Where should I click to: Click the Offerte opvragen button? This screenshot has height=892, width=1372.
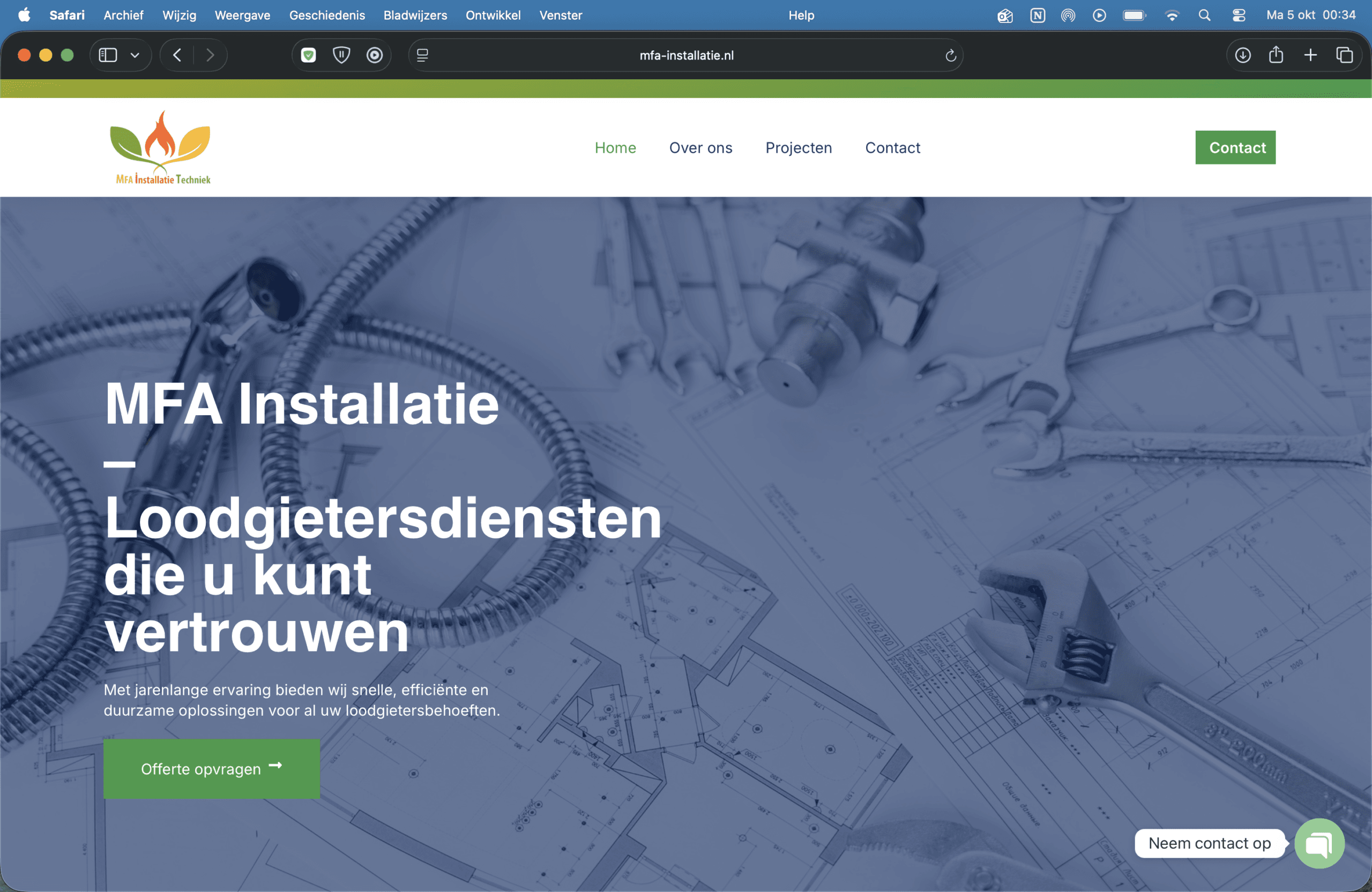click(x=212, y=769)
